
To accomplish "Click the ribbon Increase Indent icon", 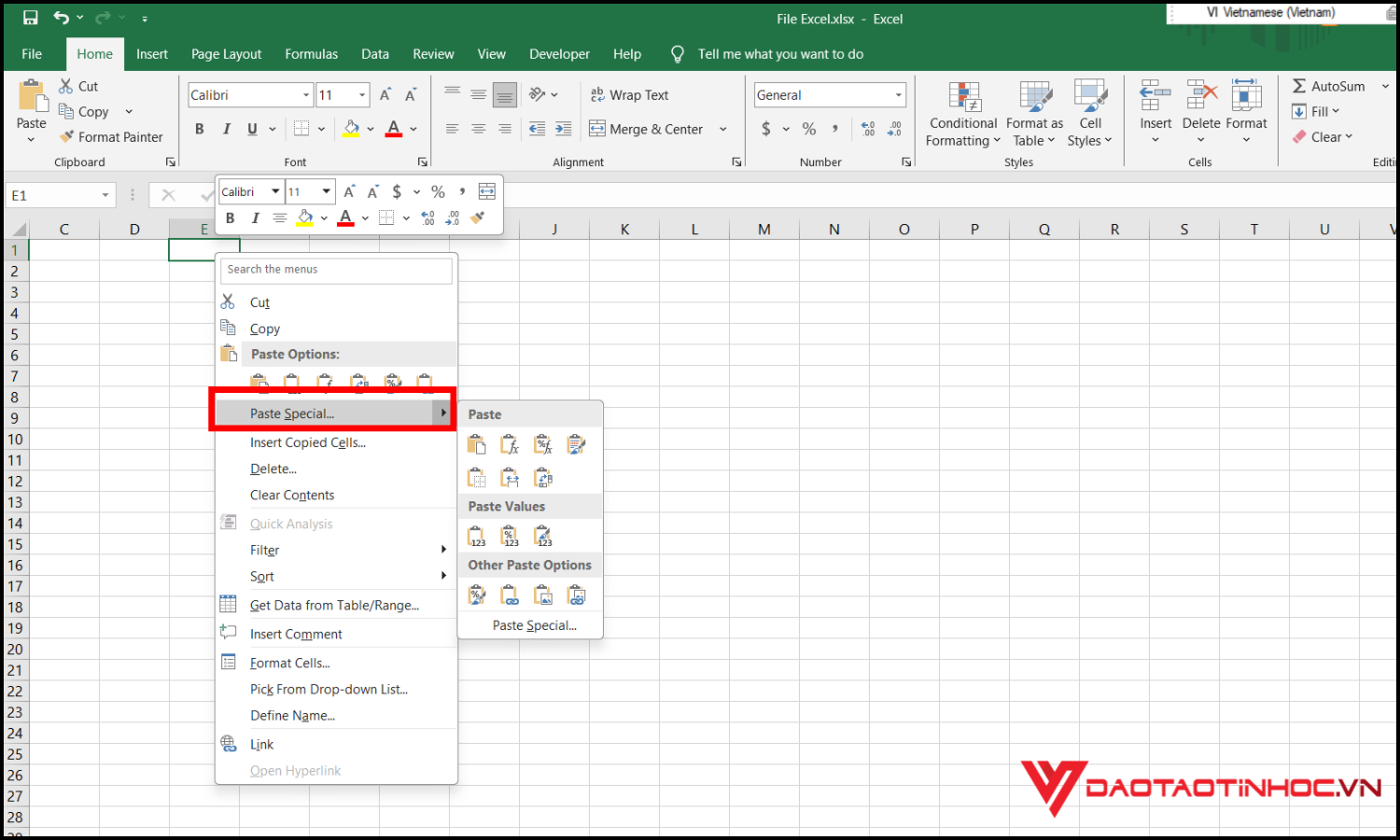I will [x=563, y=129].
